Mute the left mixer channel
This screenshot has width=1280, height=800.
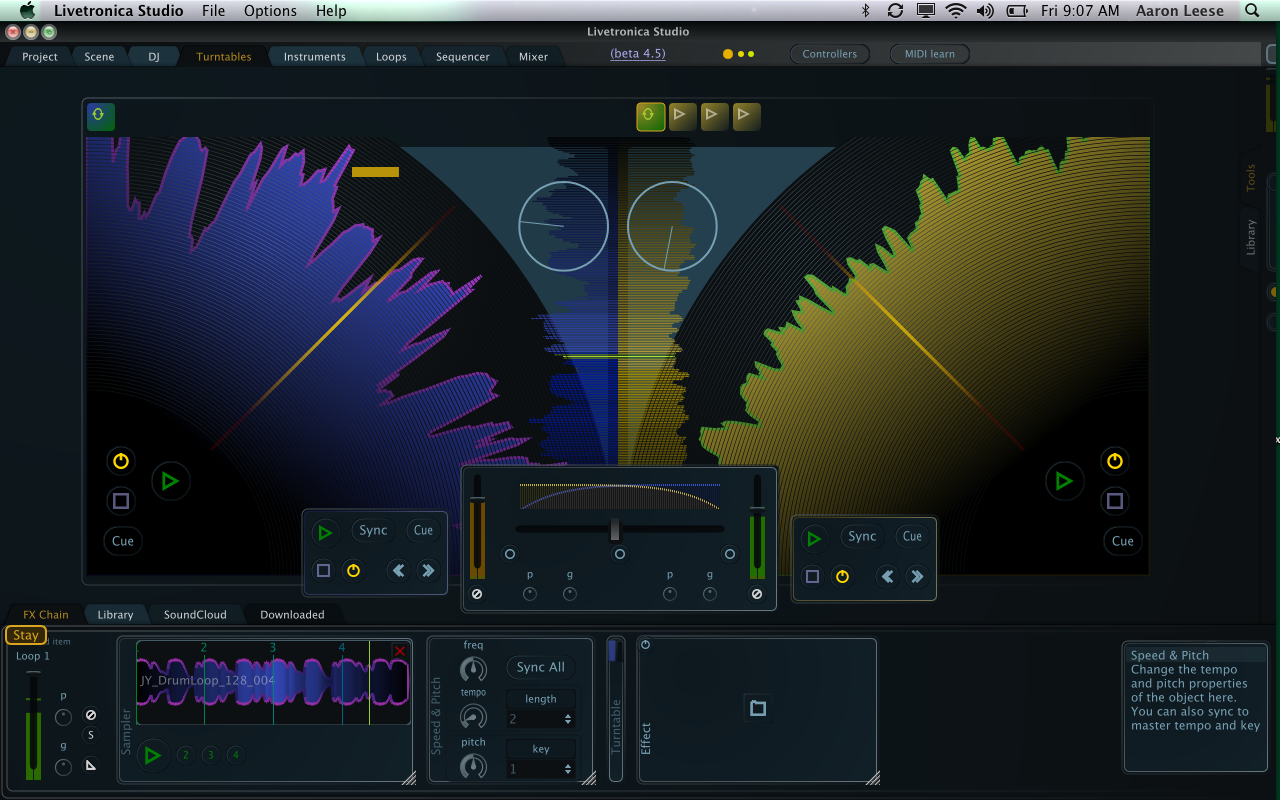coord(477,594)
